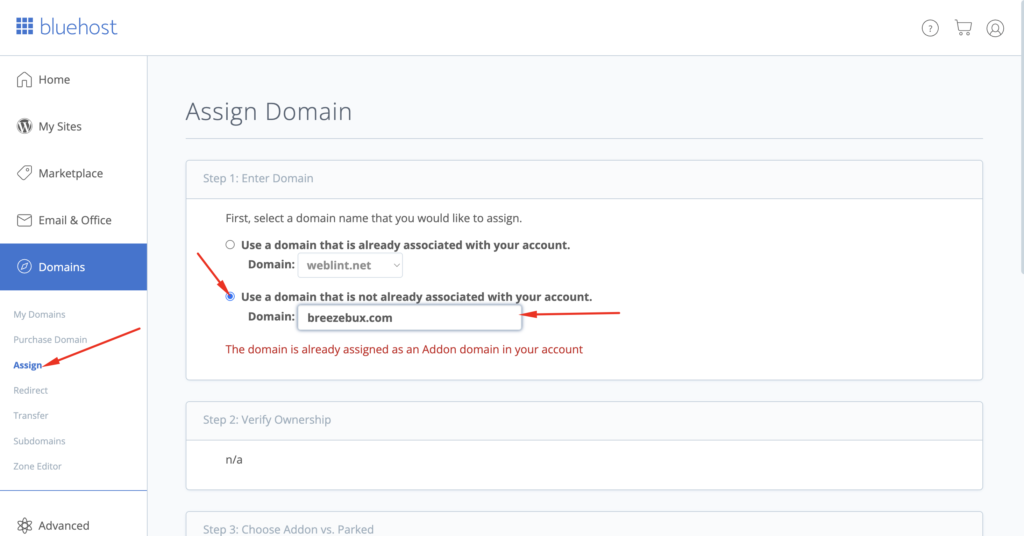
Task: Open the user account profile icon
Action: (995, 28)
